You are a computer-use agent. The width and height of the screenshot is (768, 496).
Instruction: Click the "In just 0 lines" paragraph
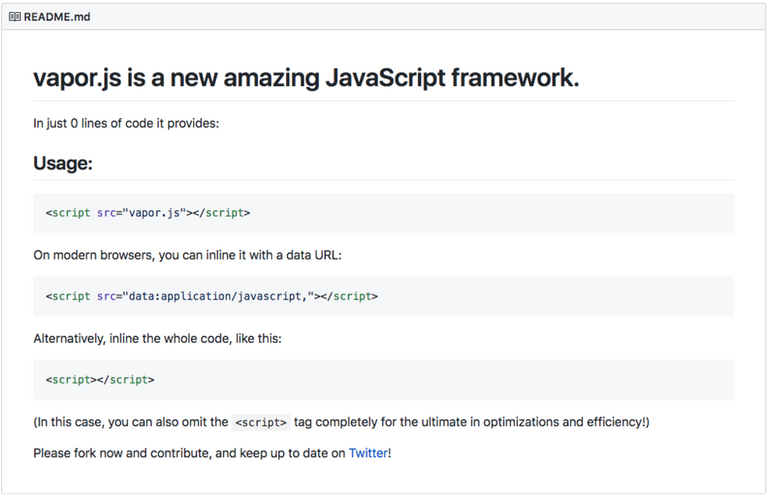coord(126,123)
